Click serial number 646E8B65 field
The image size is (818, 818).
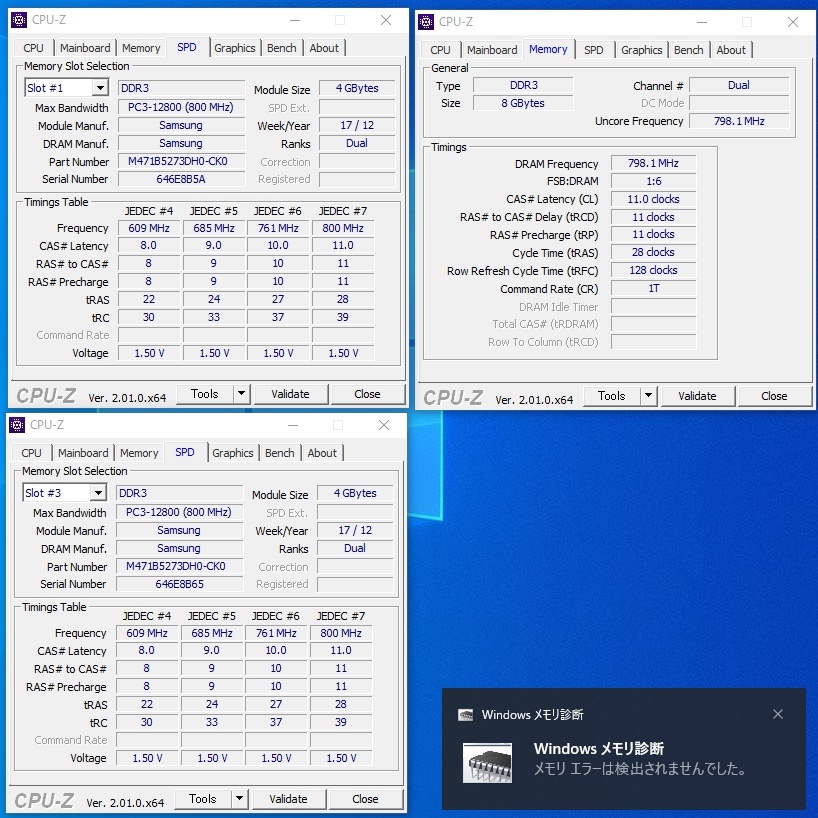point(179,584)
